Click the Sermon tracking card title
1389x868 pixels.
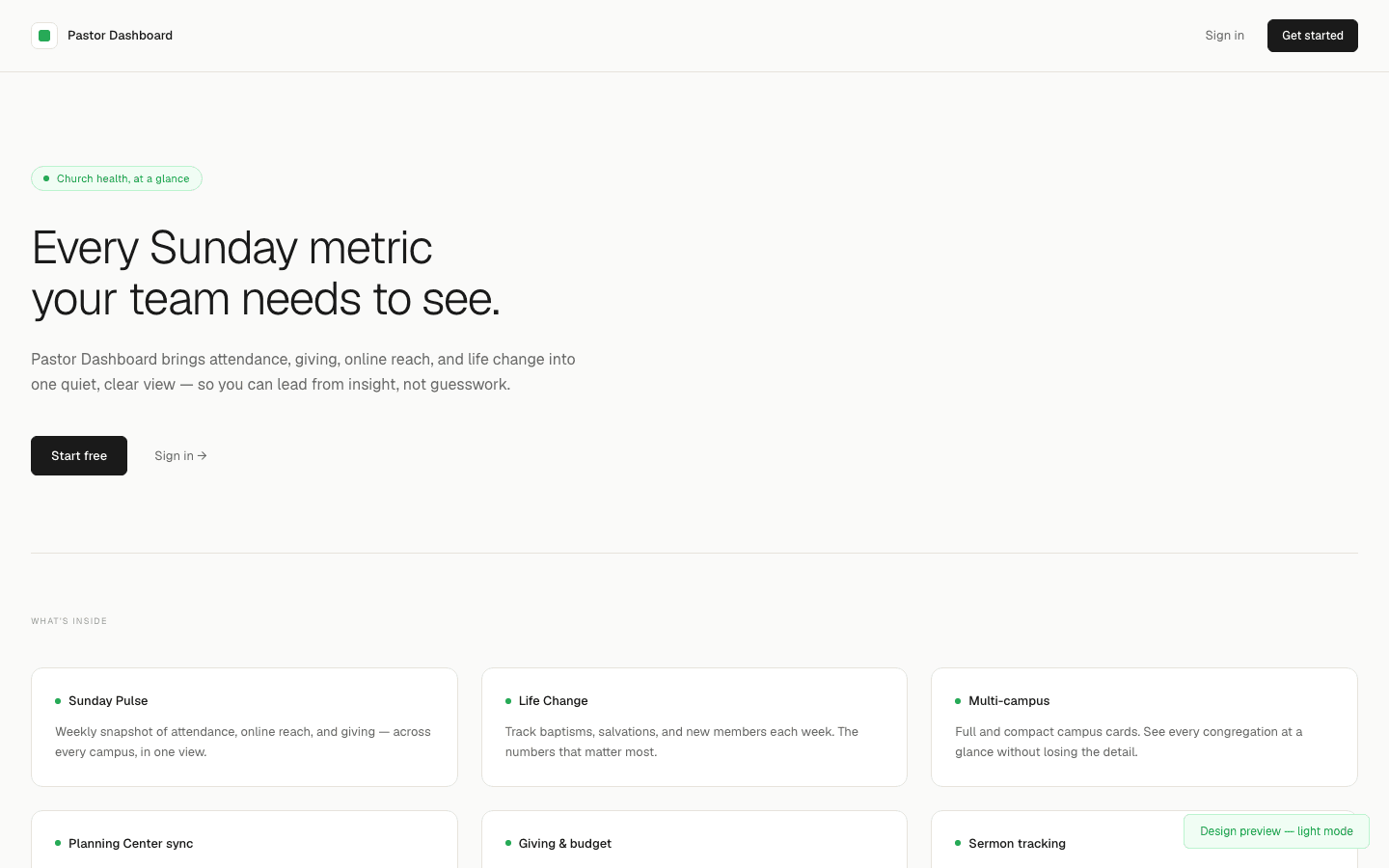point(1017,844)
